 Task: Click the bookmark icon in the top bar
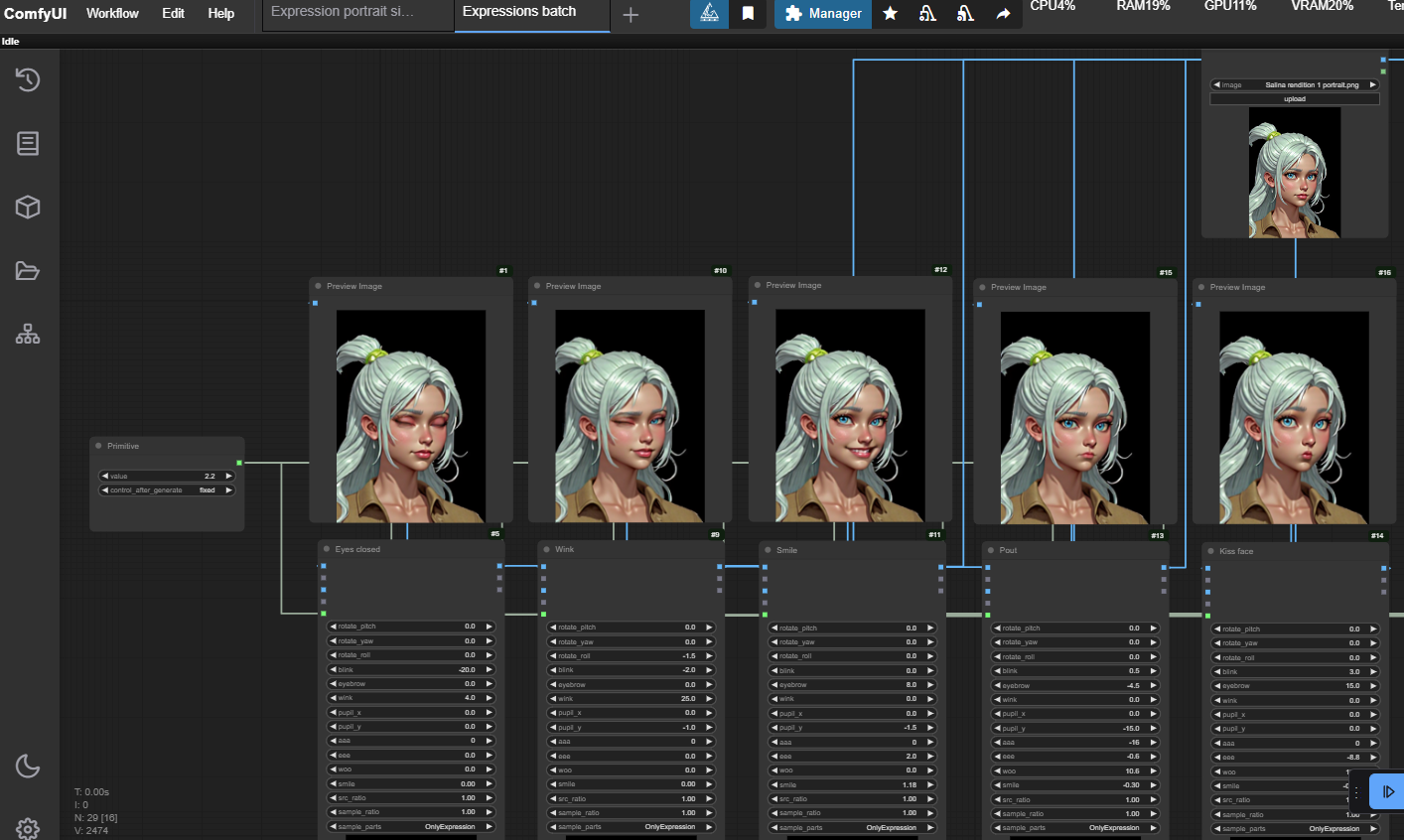coord(748,13)
